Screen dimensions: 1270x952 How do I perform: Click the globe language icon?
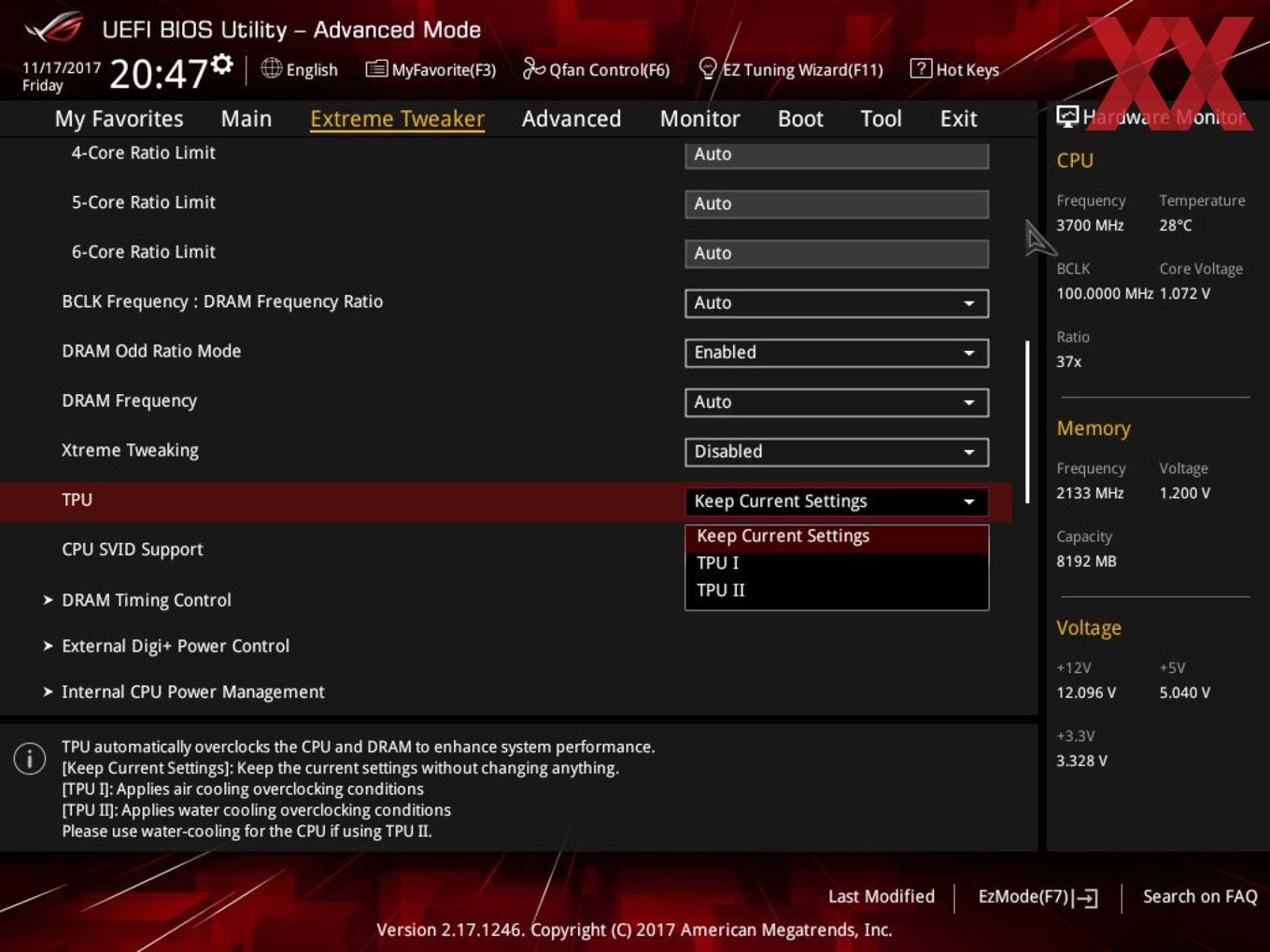click(x=271, y=68)
